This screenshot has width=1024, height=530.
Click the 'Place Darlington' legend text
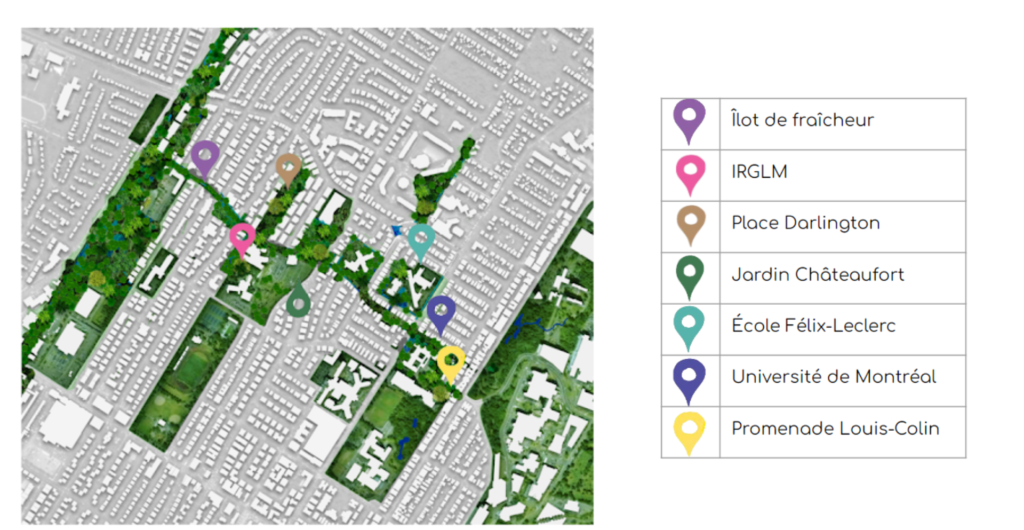[x=805, y=223]
